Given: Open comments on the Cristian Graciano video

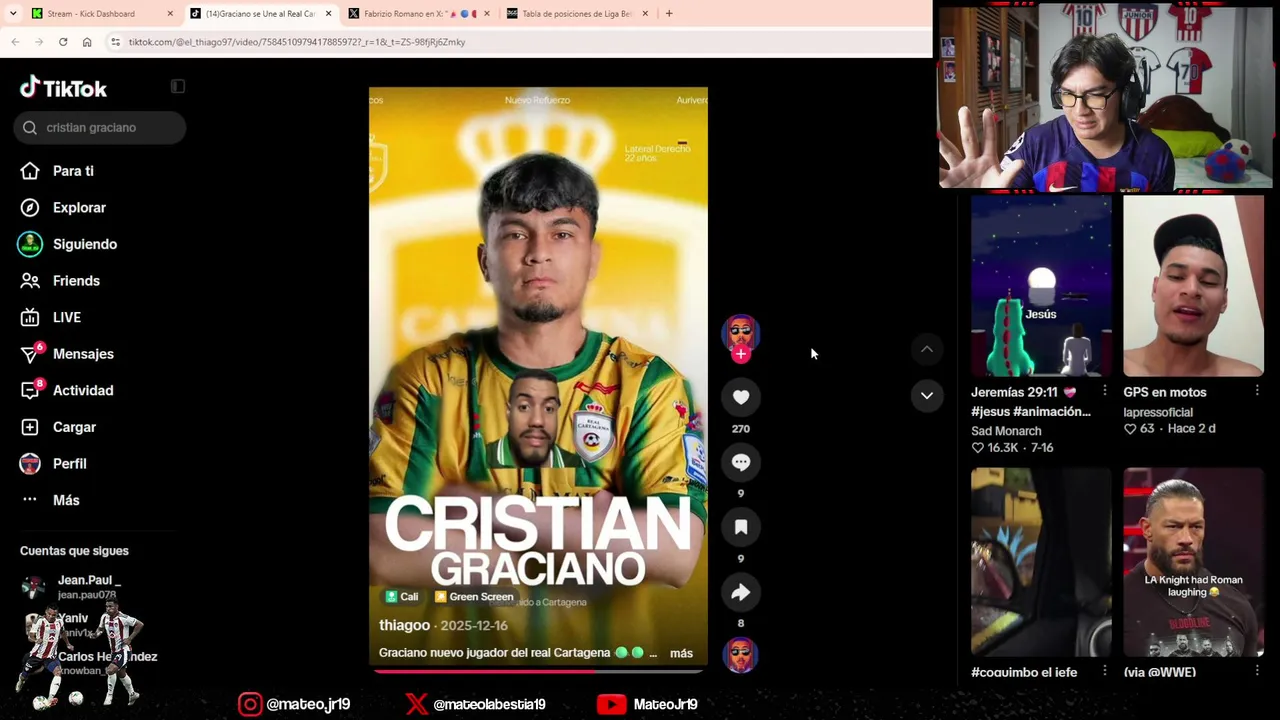Looking at the screenshot, I should tap(741, 462).
